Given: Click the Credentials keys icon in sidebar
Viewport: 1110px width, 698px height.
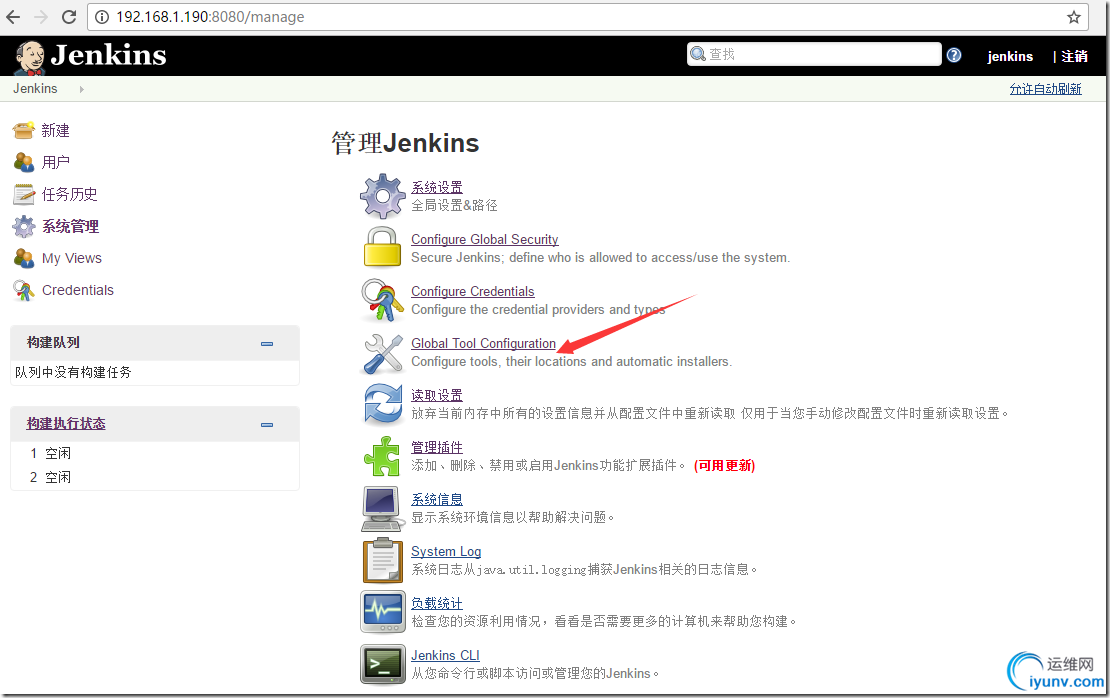Looking at the screenshot, I should tap(24, 290).
